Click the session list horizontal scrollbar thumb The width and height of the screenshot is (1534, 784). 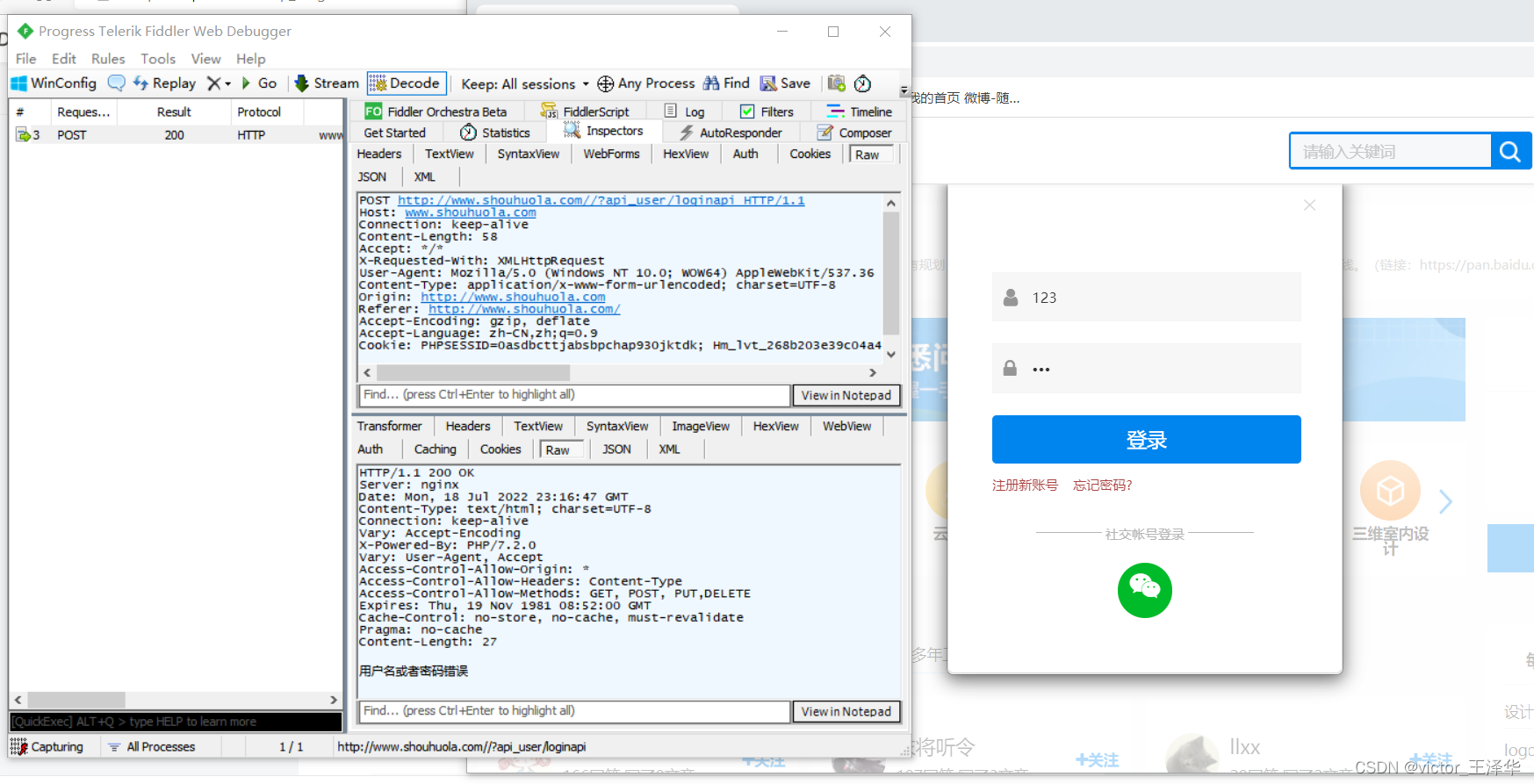pyautogui.click(x=77, y=700)
